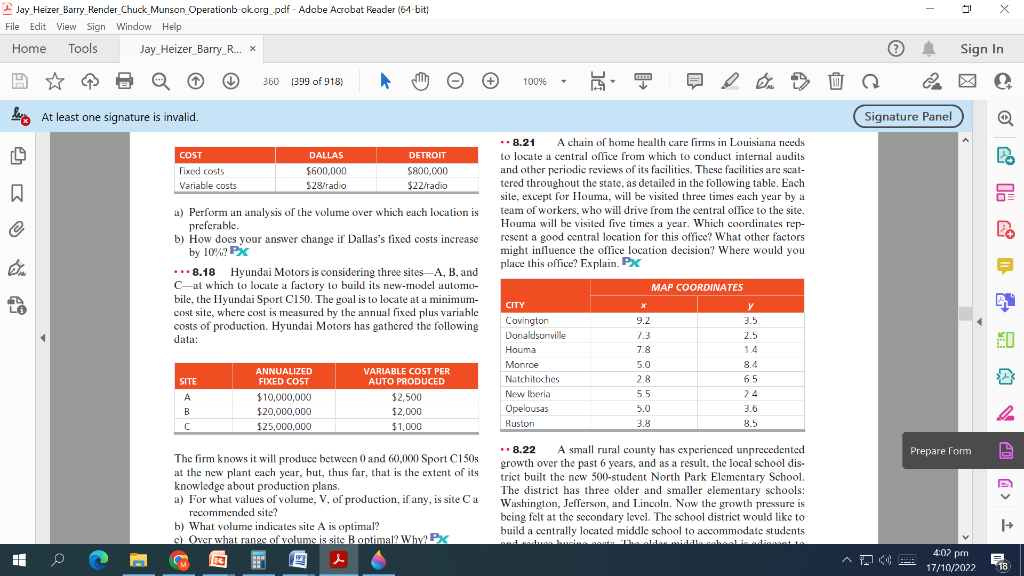
Task: Toggle the Select tool arrow
Action: click(387, 82)
